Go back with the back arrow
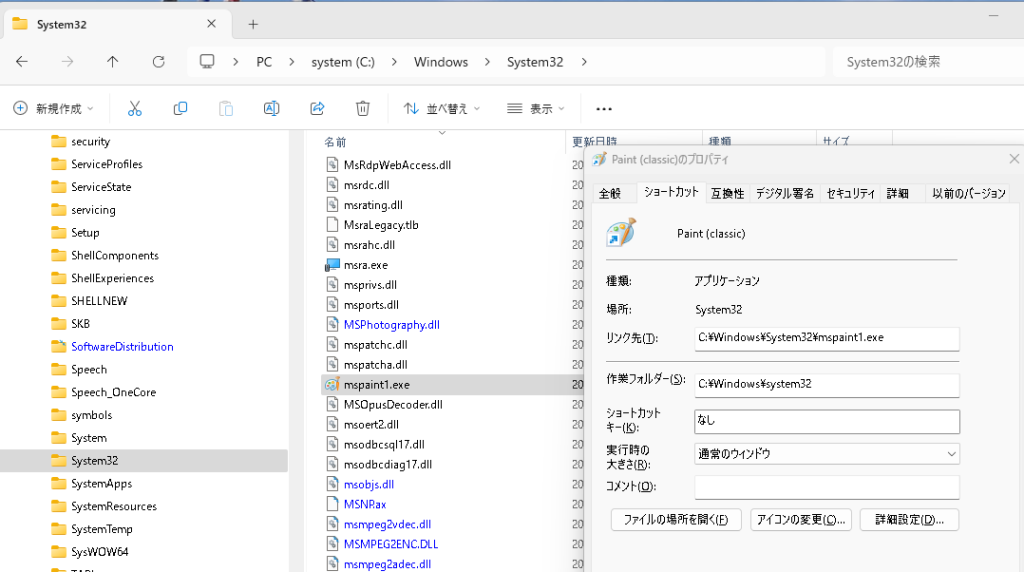The height and width of the screenshot is (572, 1024). [x=22, y=61]
